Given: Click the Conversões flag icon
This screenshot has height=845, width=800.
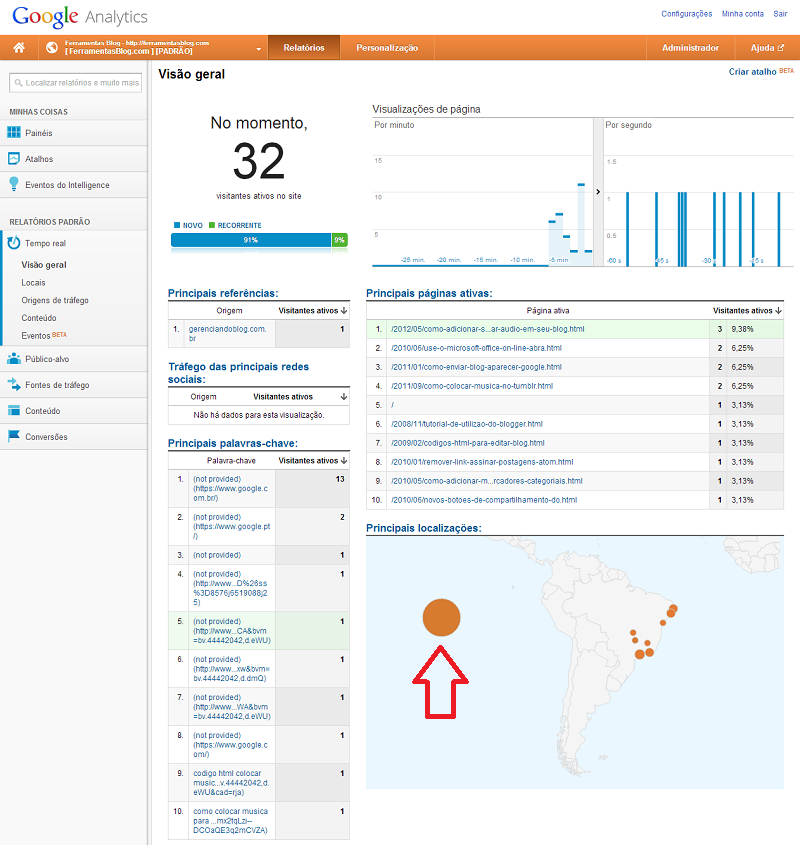Looking at the screenshot, I should [x=14, y=436].
